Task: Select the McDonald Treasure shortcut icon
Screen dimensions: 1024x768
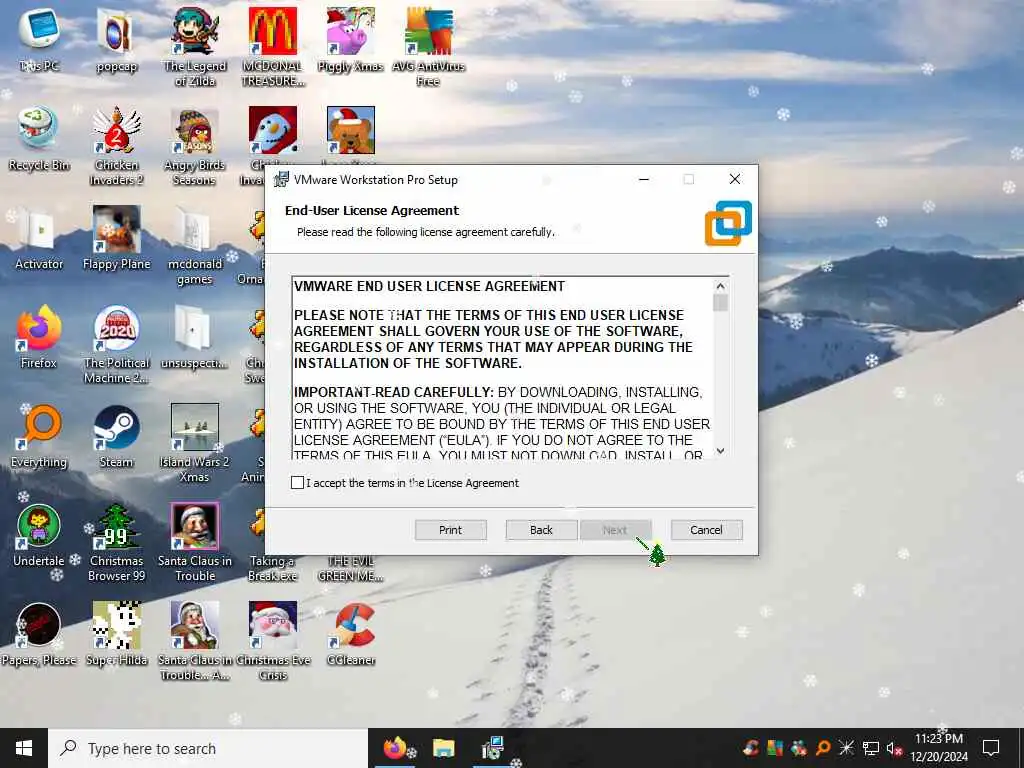Action: click(x=273, y=47)
